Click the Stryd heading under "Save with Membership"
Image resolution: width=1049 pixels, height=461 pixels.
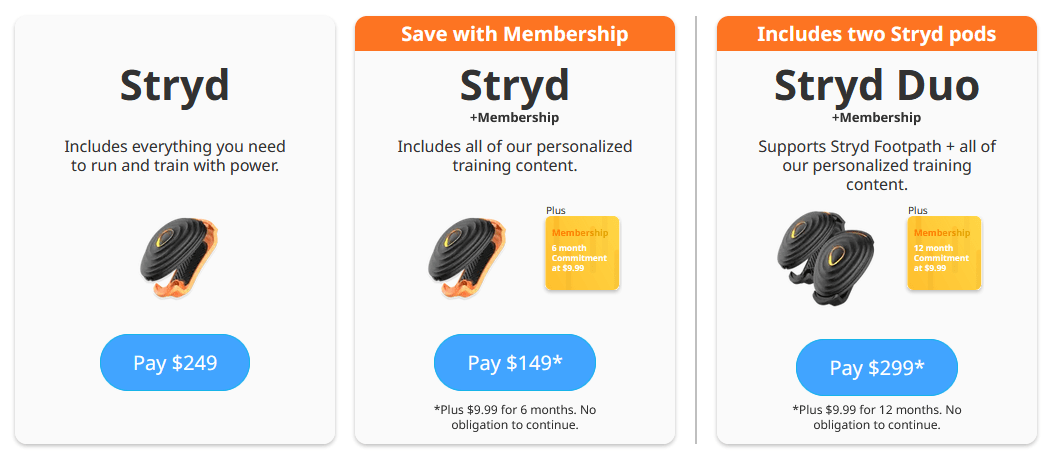[x=515, y=86]
